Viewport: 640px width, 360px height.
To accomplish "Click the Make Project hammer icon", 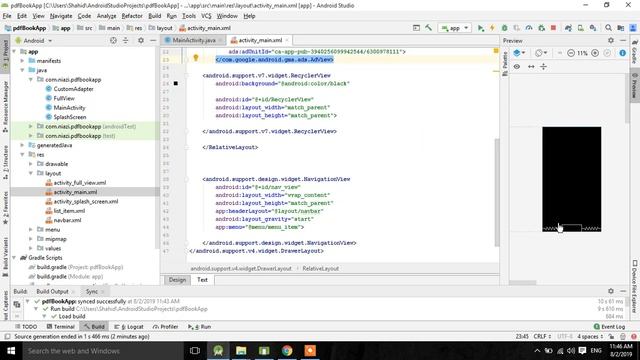I will 429,28.
